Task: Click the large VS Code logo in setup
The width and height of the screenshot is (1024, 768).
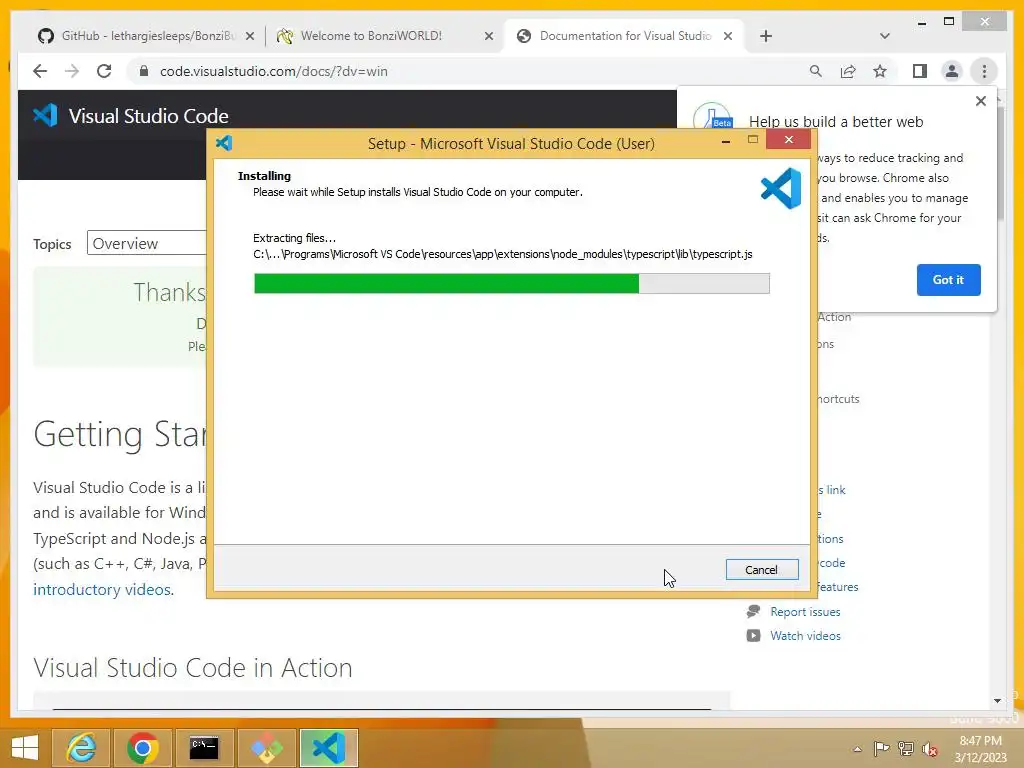Action: click(781, 188)
